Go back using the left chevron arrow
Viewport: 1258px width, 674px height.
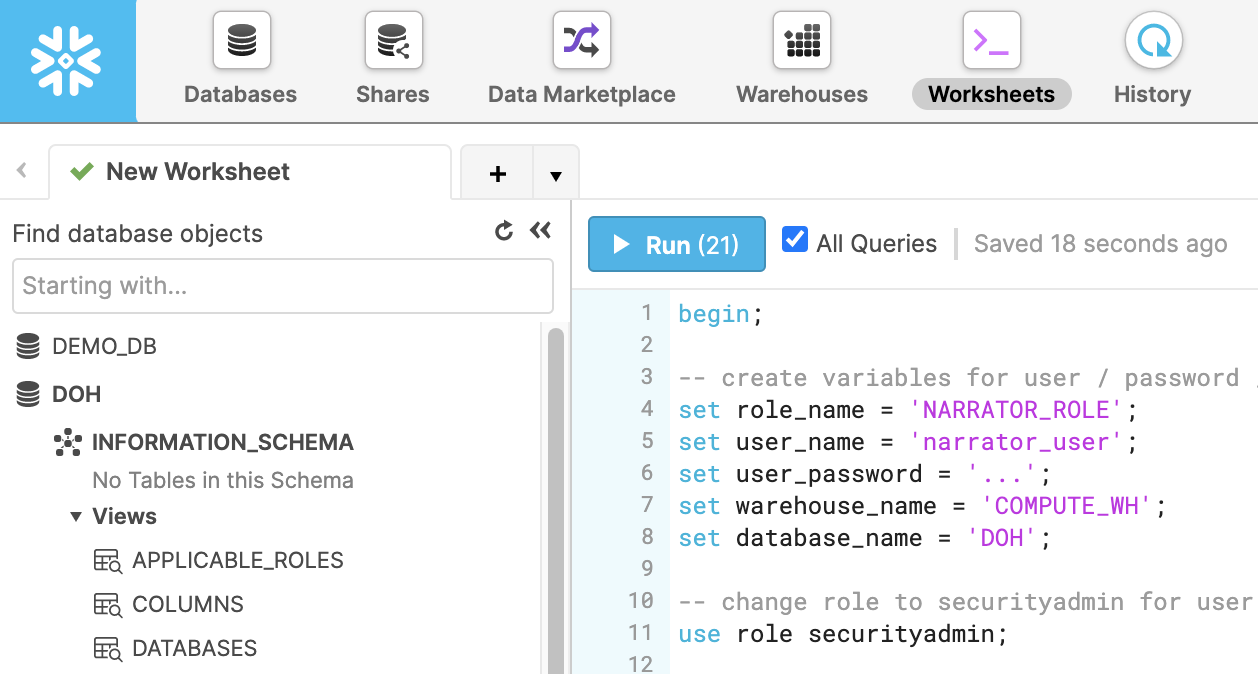pos(21,171)
